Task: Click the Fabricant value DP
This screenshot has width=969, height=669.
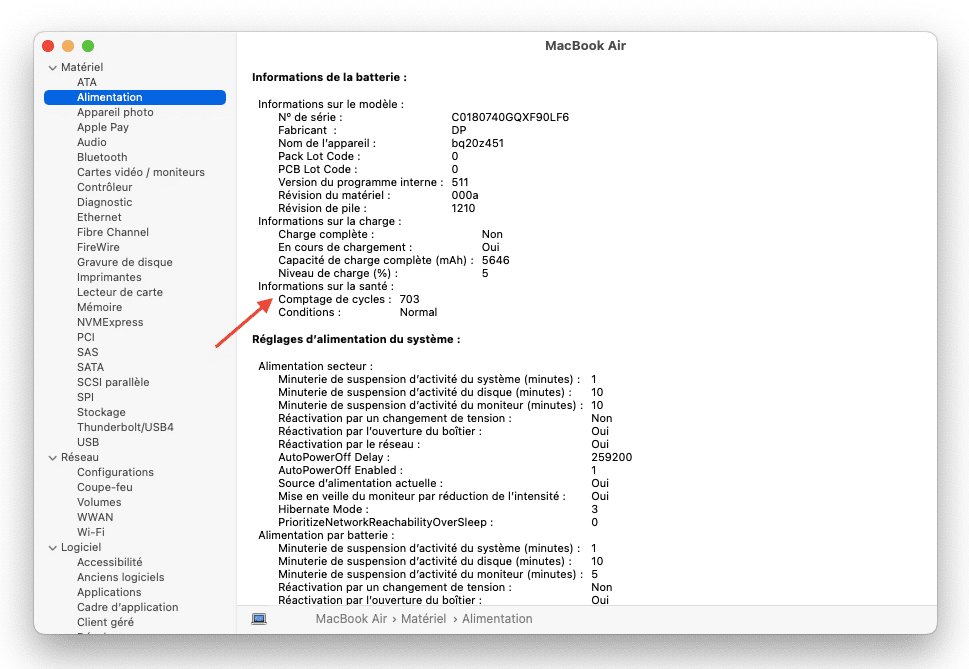Action: click(x=459, y=130)
